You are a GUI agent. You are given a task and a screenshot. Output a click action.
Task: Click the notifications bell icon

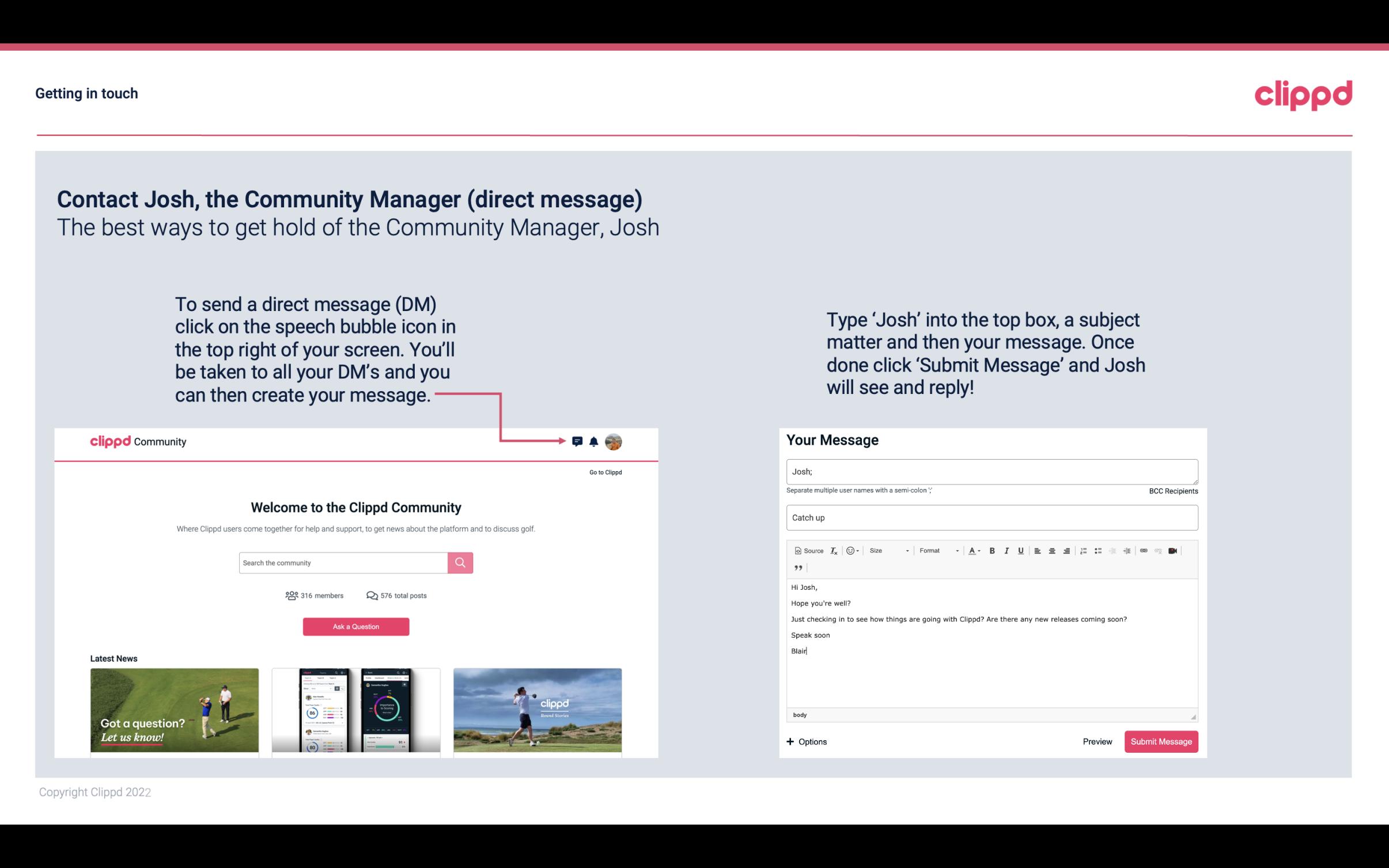pos(595,442)
